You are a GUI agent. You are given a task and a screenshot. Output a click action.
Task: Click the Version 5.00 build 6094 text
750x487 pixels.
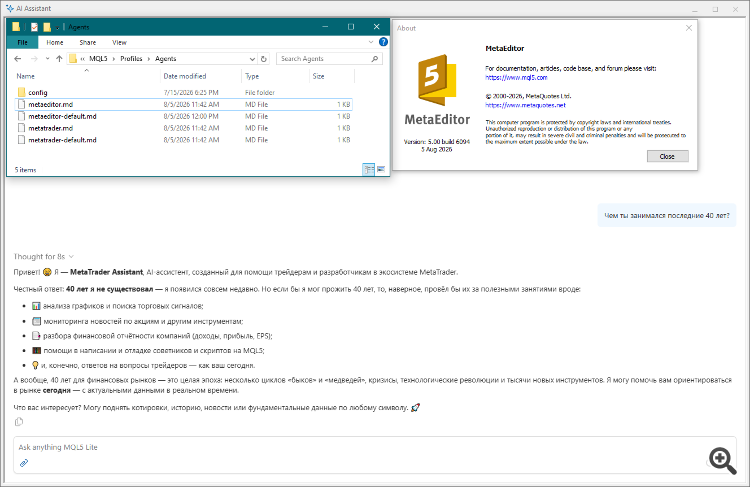(437, 142)
